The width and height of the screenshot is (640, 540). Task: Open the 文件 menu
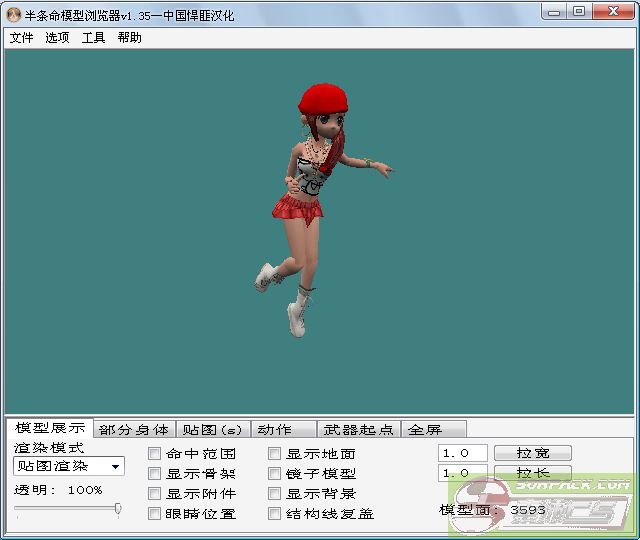click(x=21, y=37)
